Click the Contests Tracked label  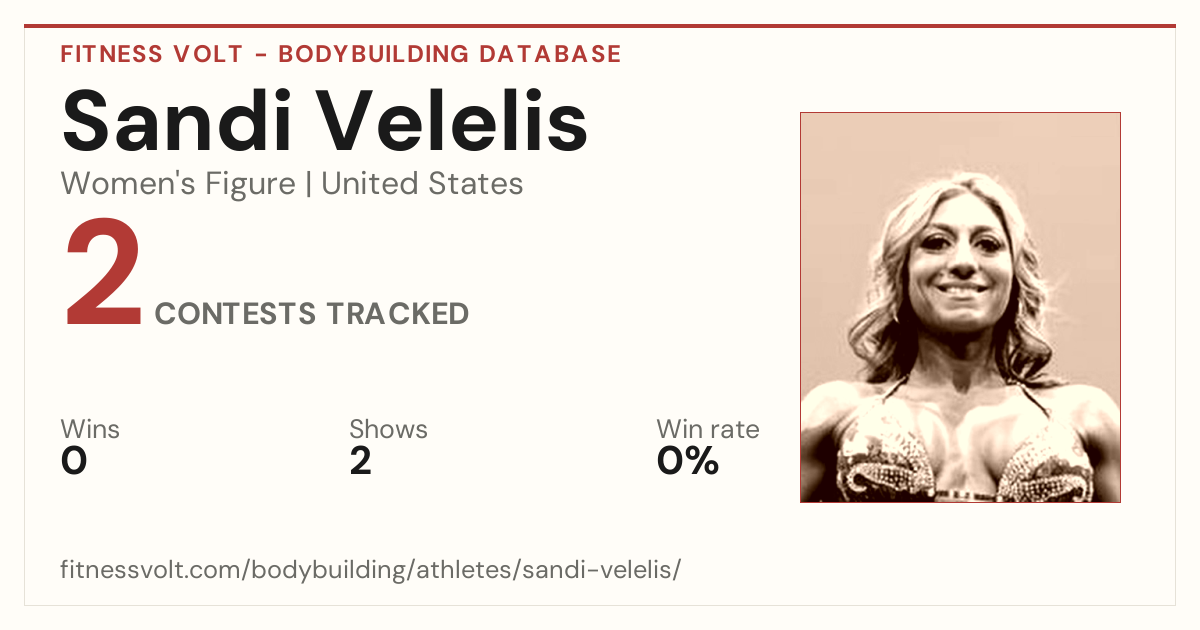[312, 313]
